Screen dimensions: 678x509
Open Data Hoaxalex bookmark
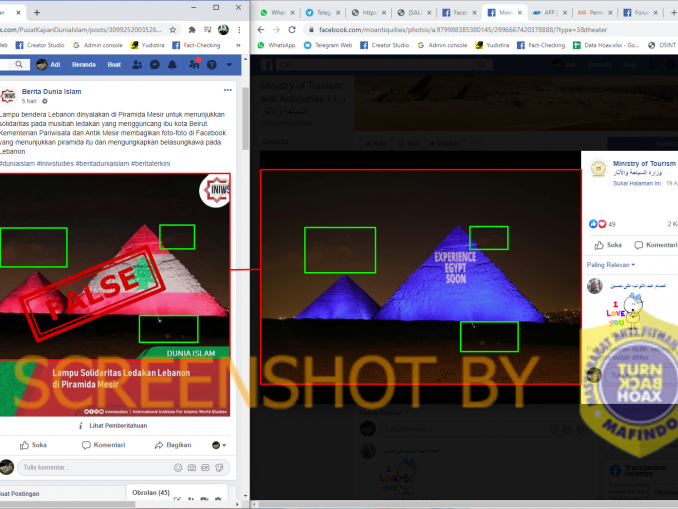point(606,45)
